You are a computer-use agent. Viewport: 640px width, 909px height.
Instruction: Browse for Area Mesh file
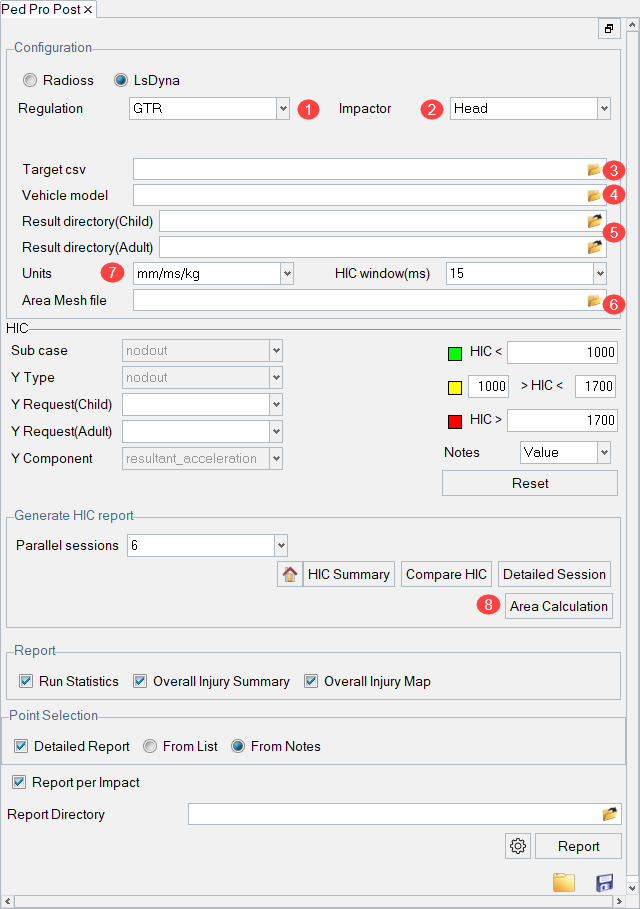(x=594, y=300)
